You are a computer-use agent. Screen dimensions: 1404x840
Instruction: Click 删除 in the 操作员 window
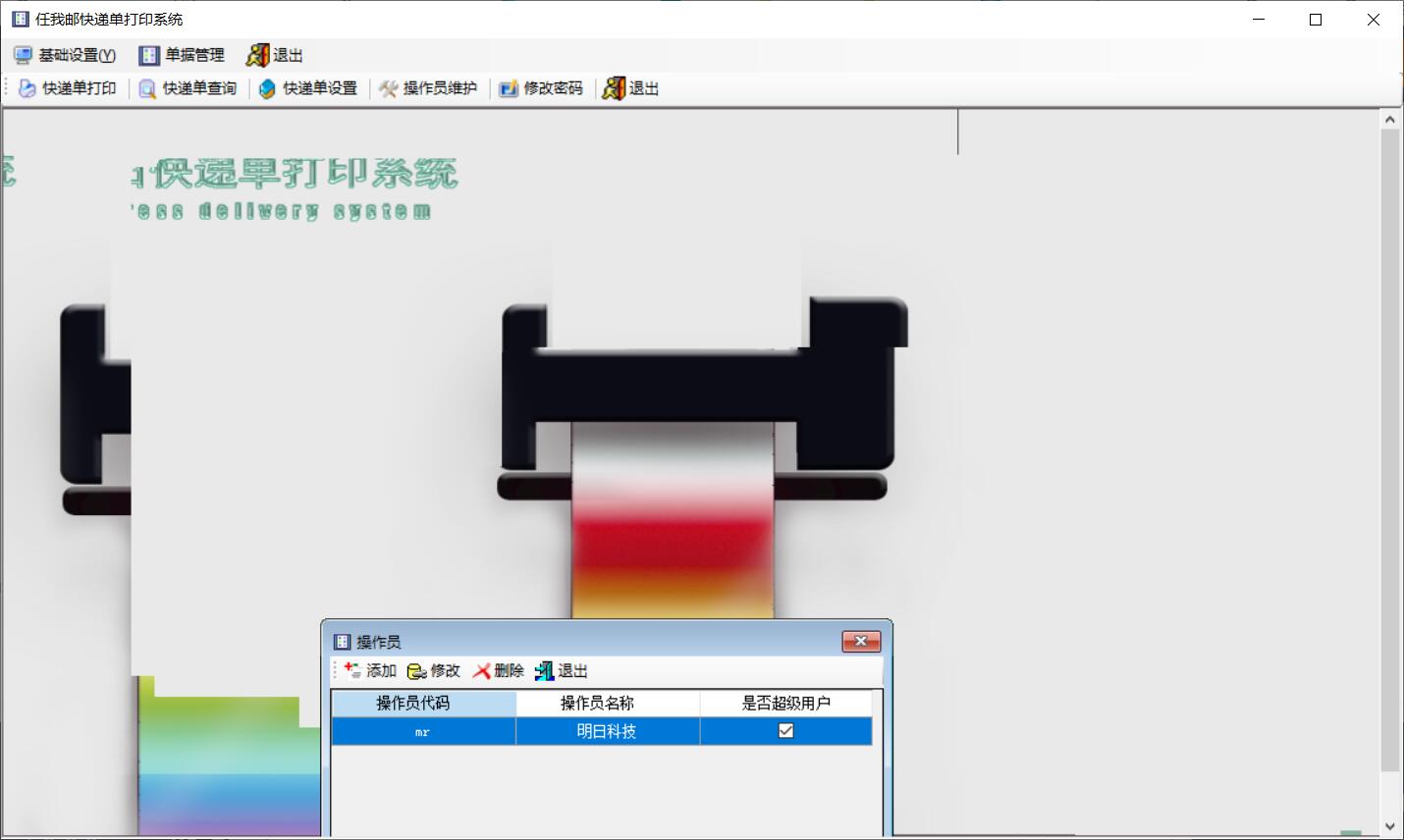click(x=499, y=670)
